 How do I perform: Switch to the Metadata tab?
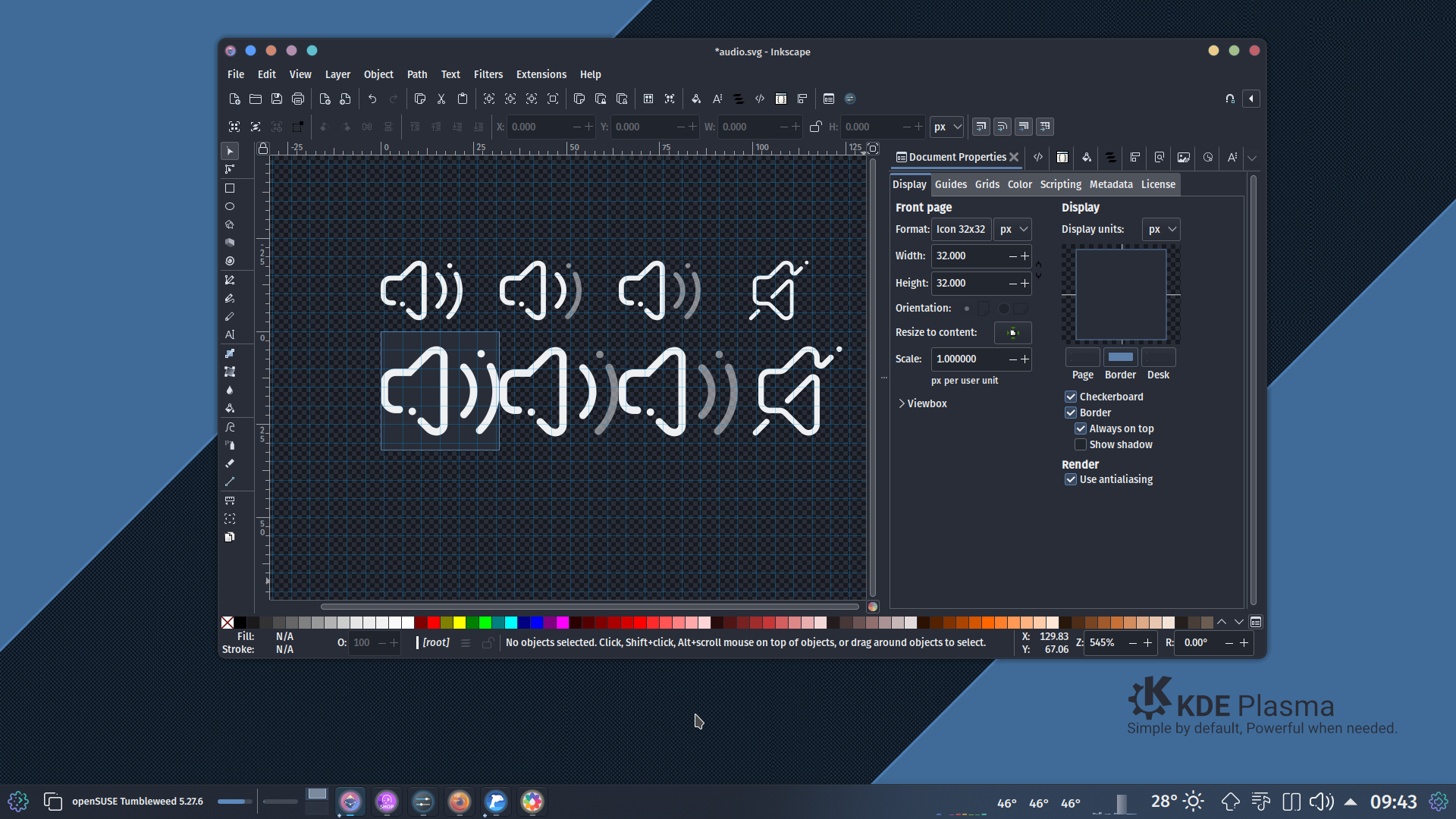click(x=1111, y=184)
